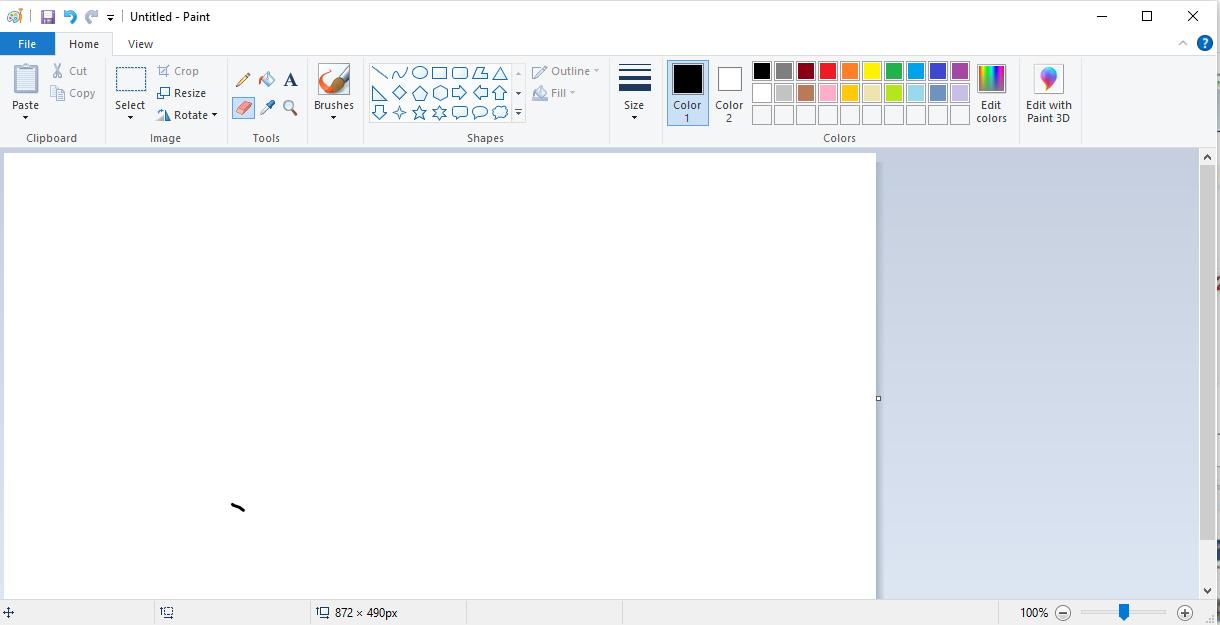Open the File menu
This screenshot has height=625, width=1220.
(x=27, y=44)
